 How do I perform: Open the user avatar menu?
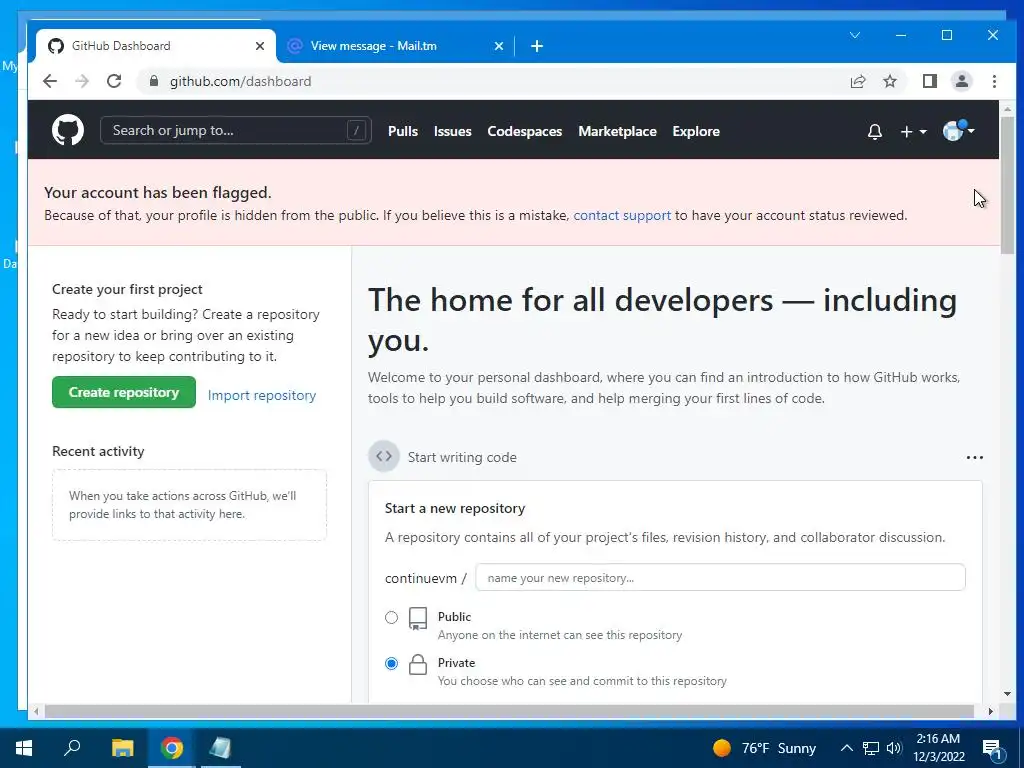point(959,131)
